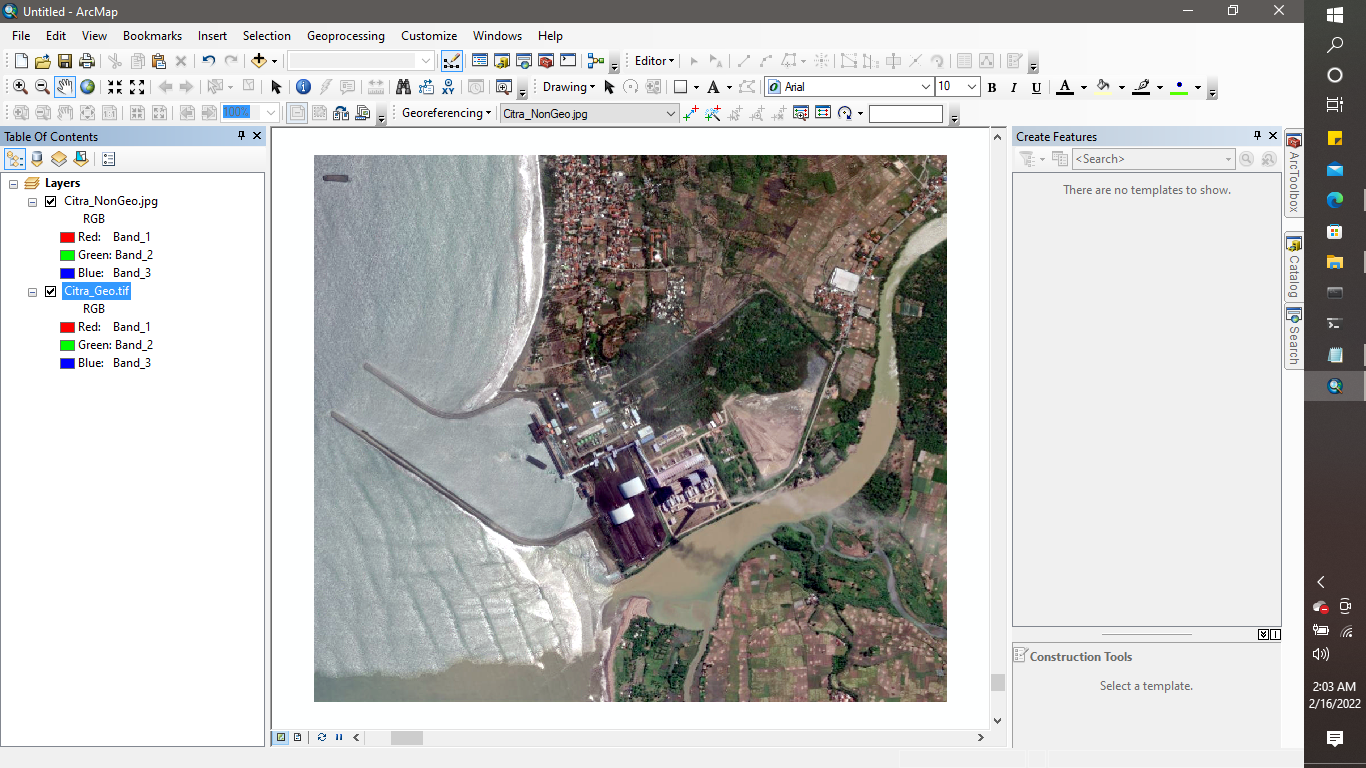
Task: Toggle Underline text formatting
Action: point(1036,87)
